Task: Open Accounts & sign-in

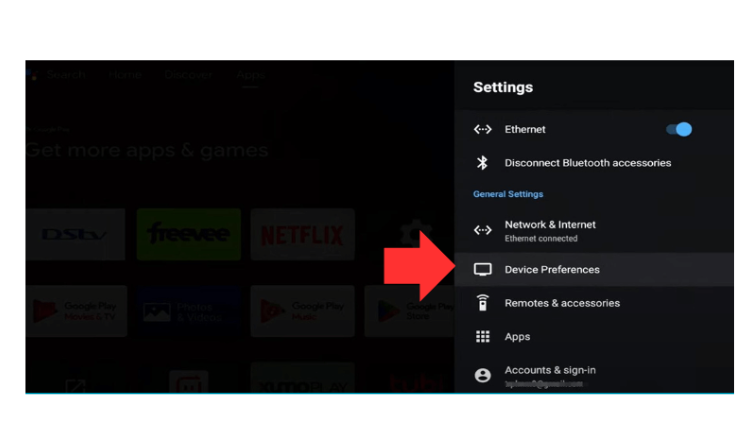Action: (594, 375)
